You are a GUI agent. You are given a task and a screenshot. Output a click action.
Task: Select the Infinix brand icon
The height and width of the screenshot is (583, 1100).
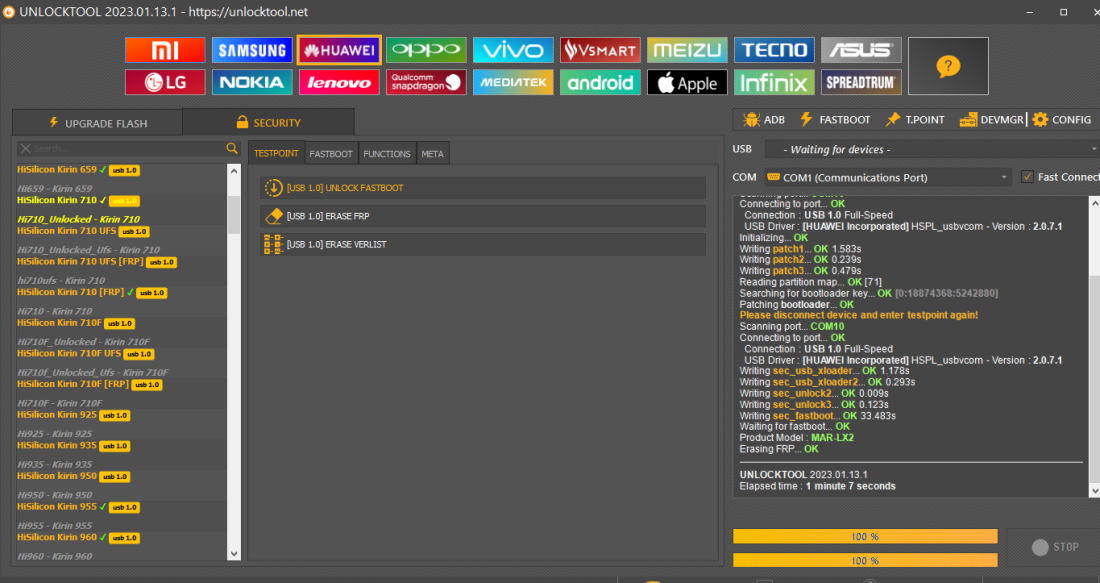[774, 82]
